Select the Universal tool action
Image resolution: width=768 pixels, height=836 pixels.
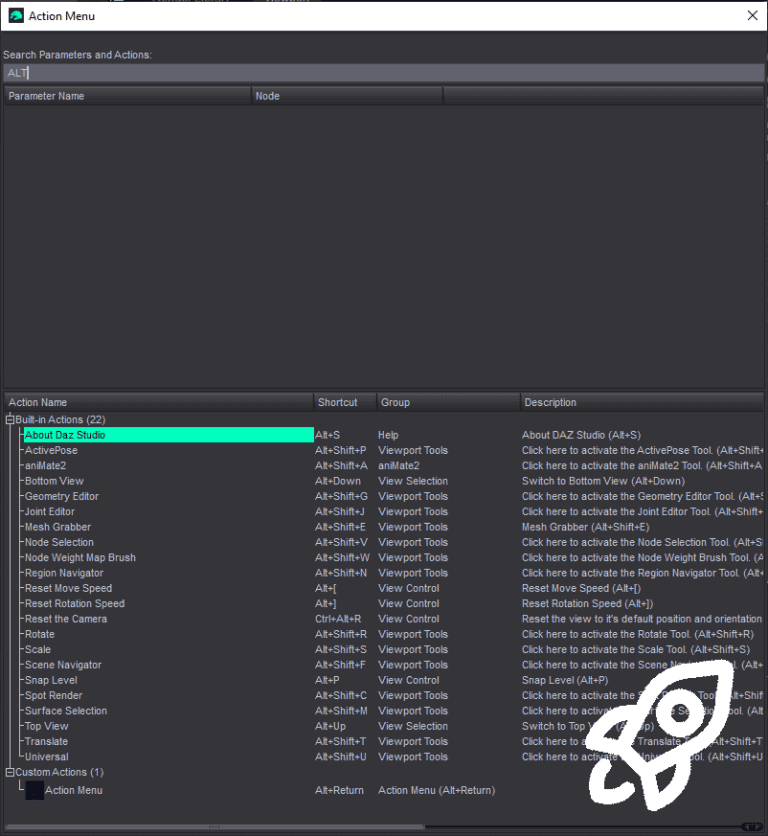(47, 757)
